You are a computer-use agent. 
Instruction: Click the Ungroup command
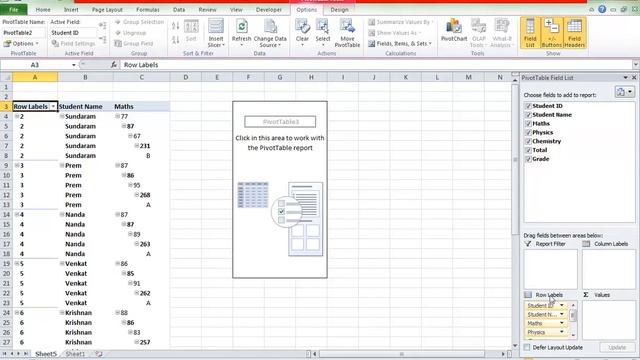[131, 33]
